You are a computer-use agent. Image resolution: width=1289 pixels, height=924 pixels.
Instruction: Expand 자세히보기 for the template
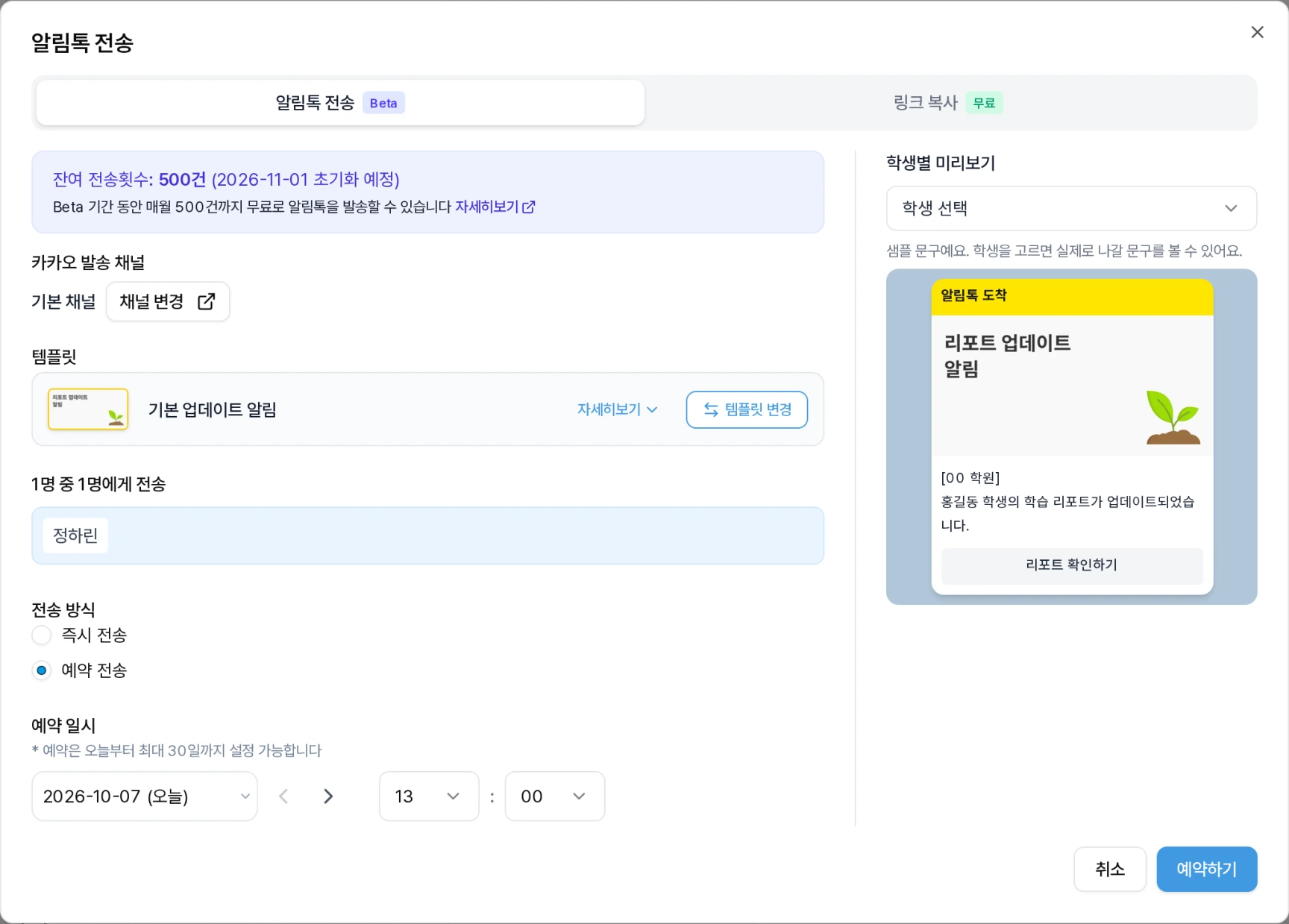(x=618, y=409)
